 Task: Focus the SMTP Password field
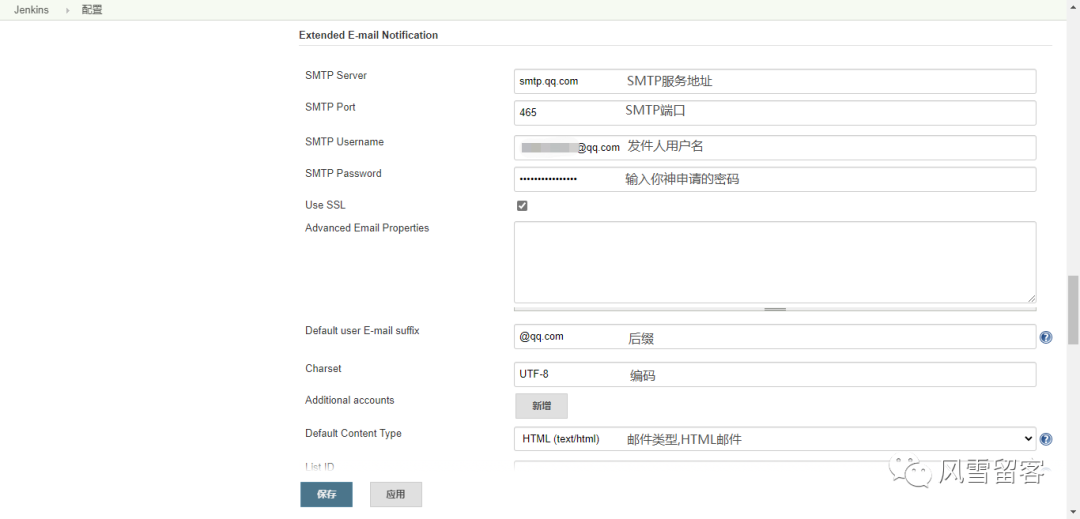pyautogui.click(x=775, y=179)
